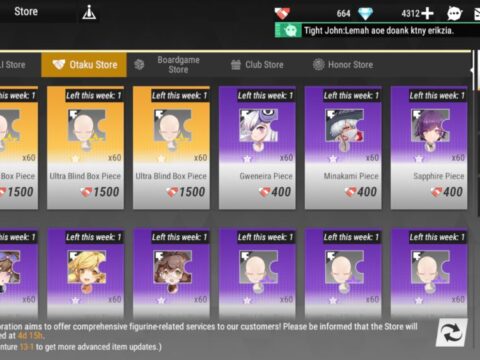Pick the brown-haired character piece card
The image size is (480, 360).
tap(171, 273)
